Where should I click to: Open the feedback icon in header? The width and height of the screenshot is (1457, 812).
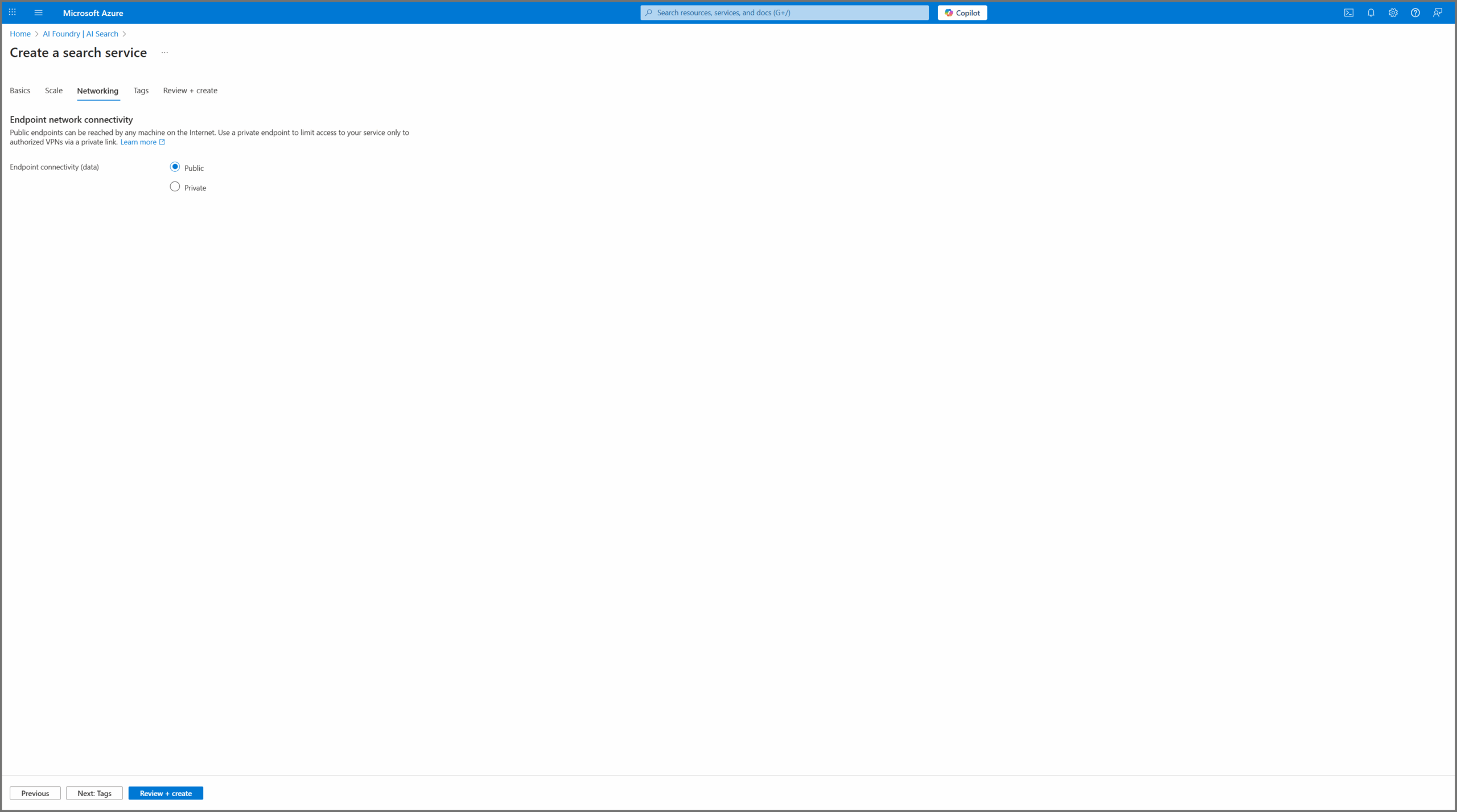[x=1437, y=13]
